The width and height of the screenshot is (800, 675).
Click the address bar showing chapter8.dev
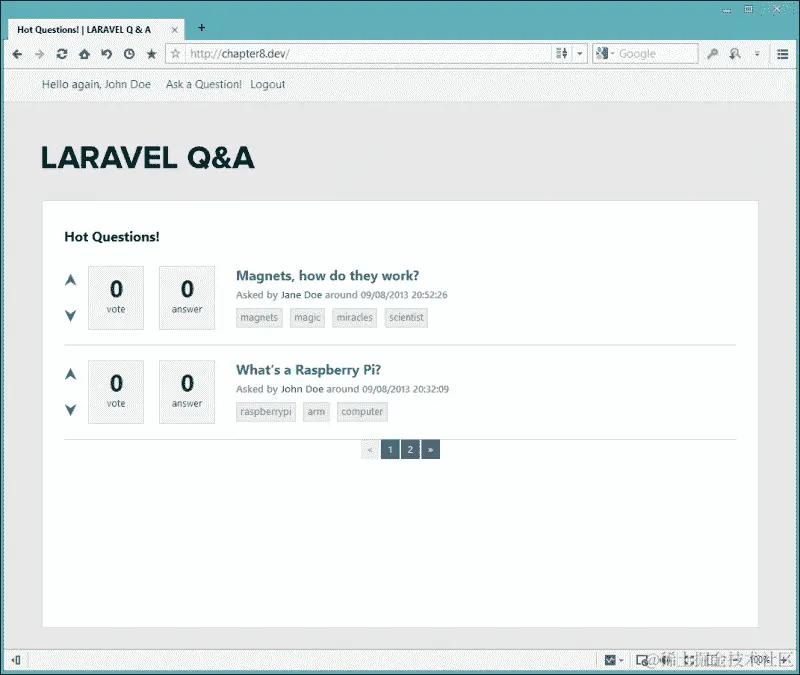369,54
